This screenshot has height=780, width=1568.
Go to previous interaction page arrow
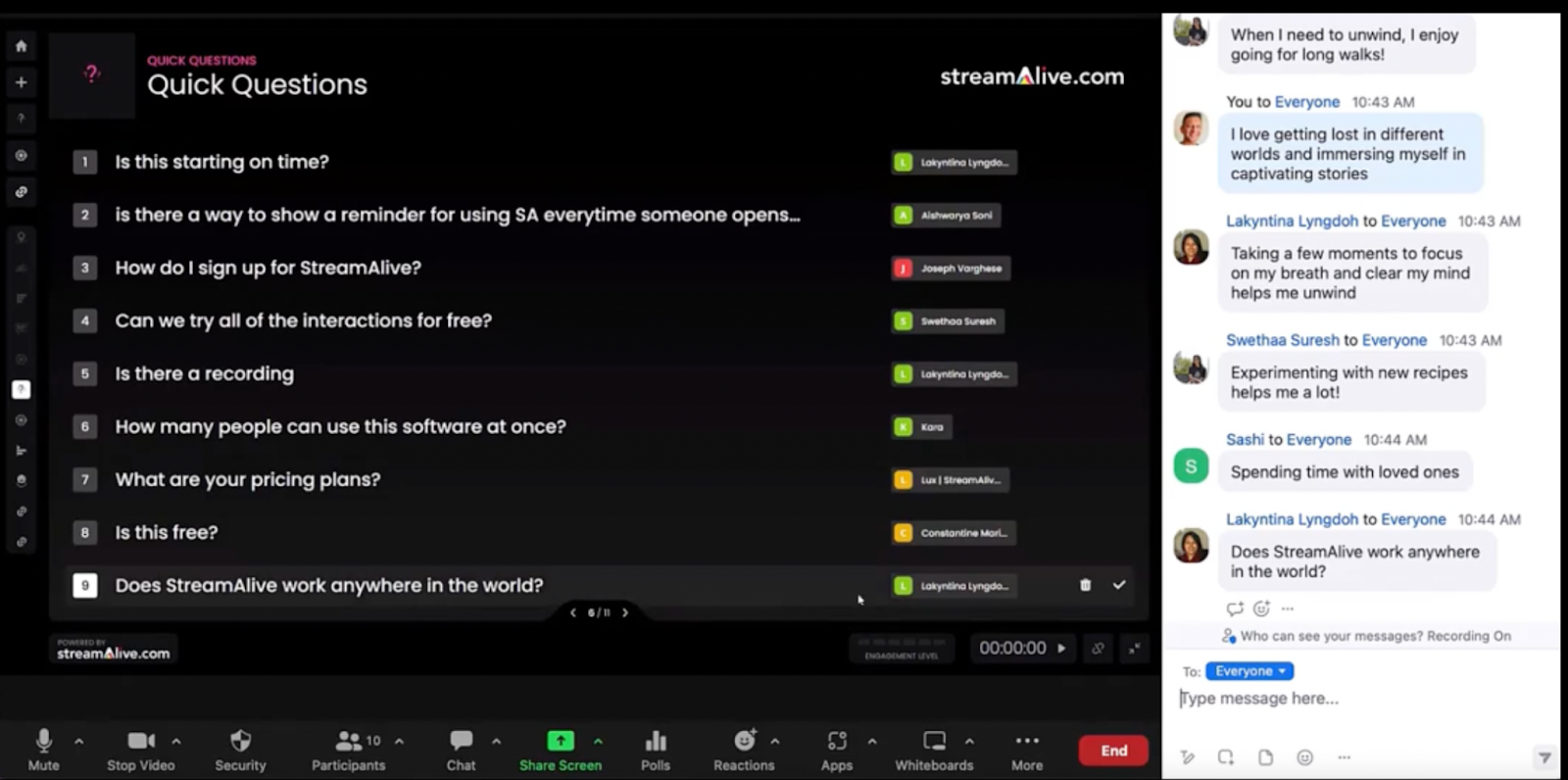573,612
